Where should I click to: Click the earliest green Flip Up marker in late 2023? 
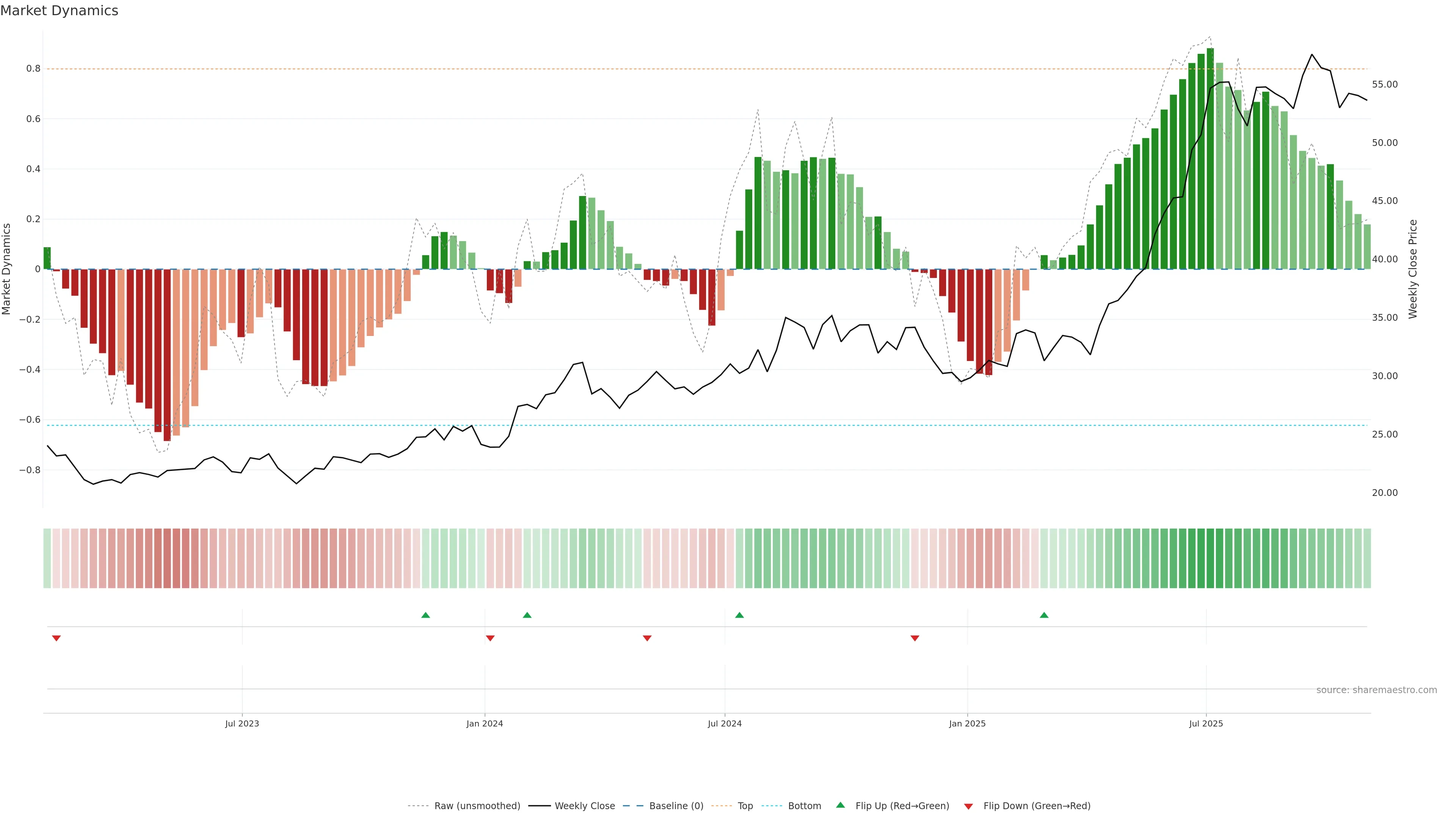click(x=425, y=615)
